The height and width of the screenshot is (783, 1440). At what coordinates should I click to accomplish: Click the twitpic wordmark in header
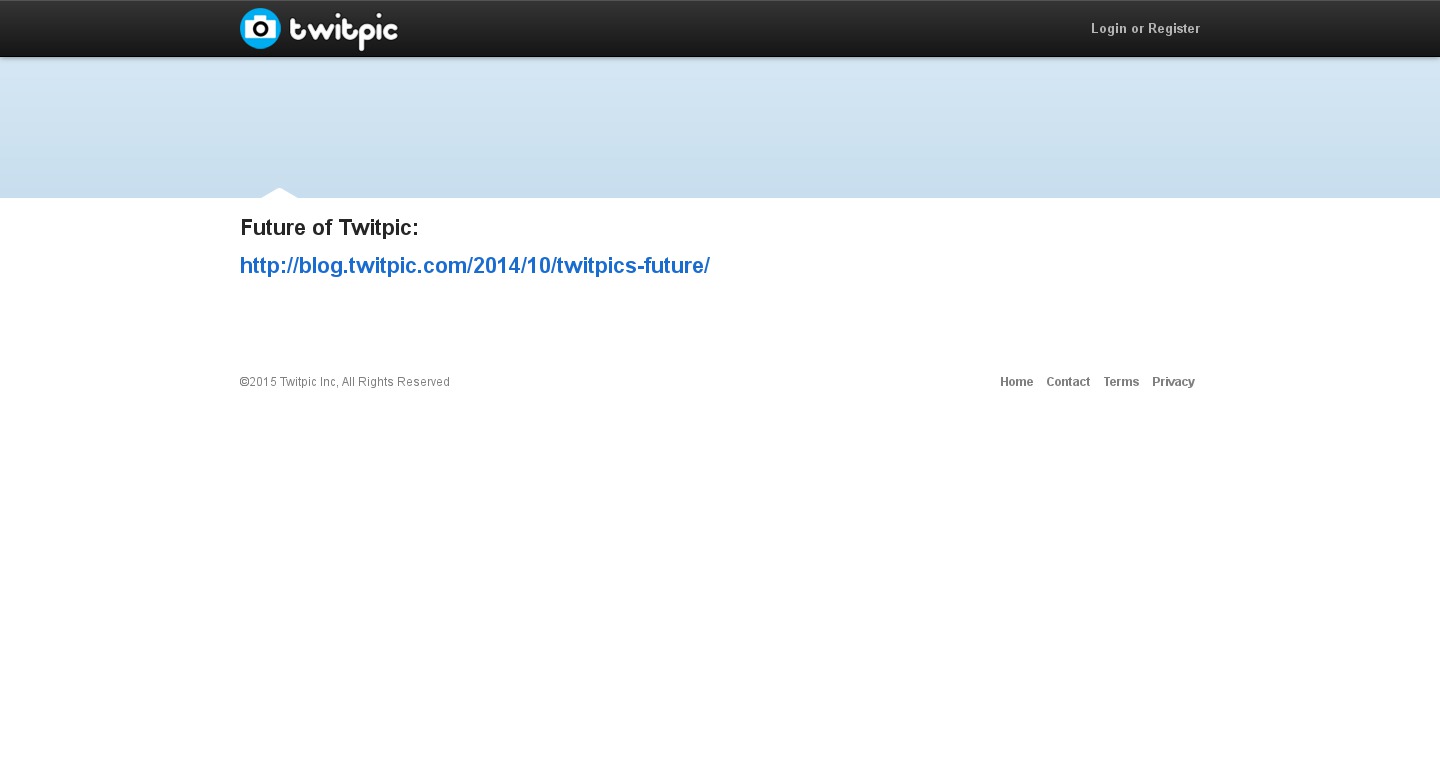tap(343, 31)
